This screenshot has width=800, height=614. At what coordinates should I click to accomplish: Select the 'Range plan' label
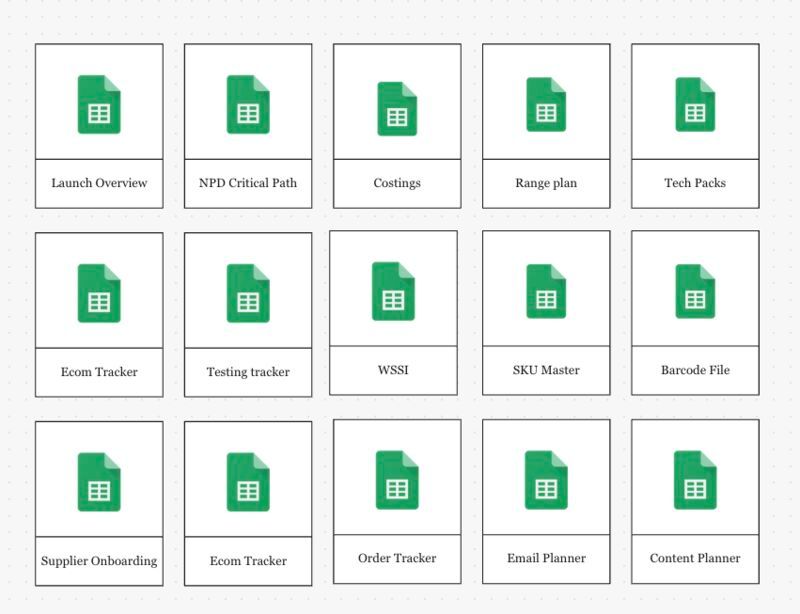[x=546, y=183]
